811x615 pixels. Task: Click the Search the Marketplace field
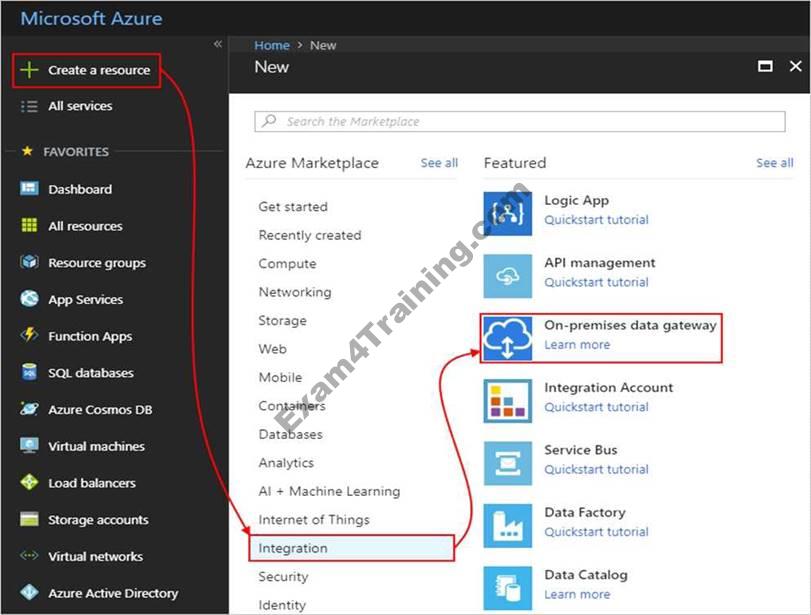[x=520, y=122]
